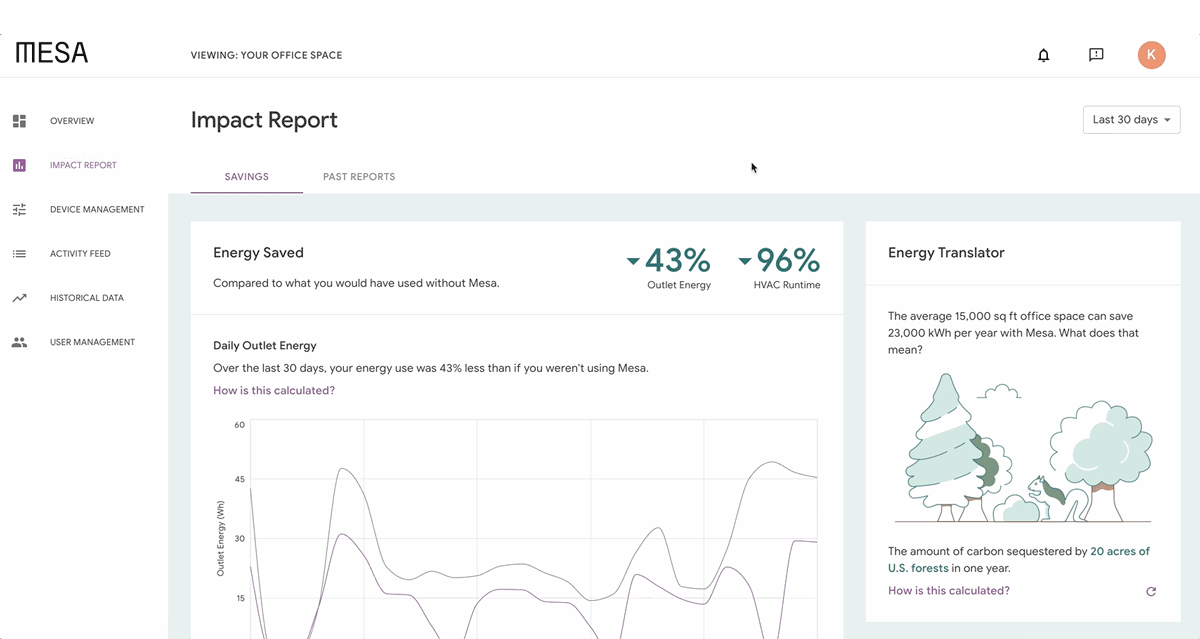Click the Energy Translator heading
This screenshot has height=639, width=1200.
[946, 253]
